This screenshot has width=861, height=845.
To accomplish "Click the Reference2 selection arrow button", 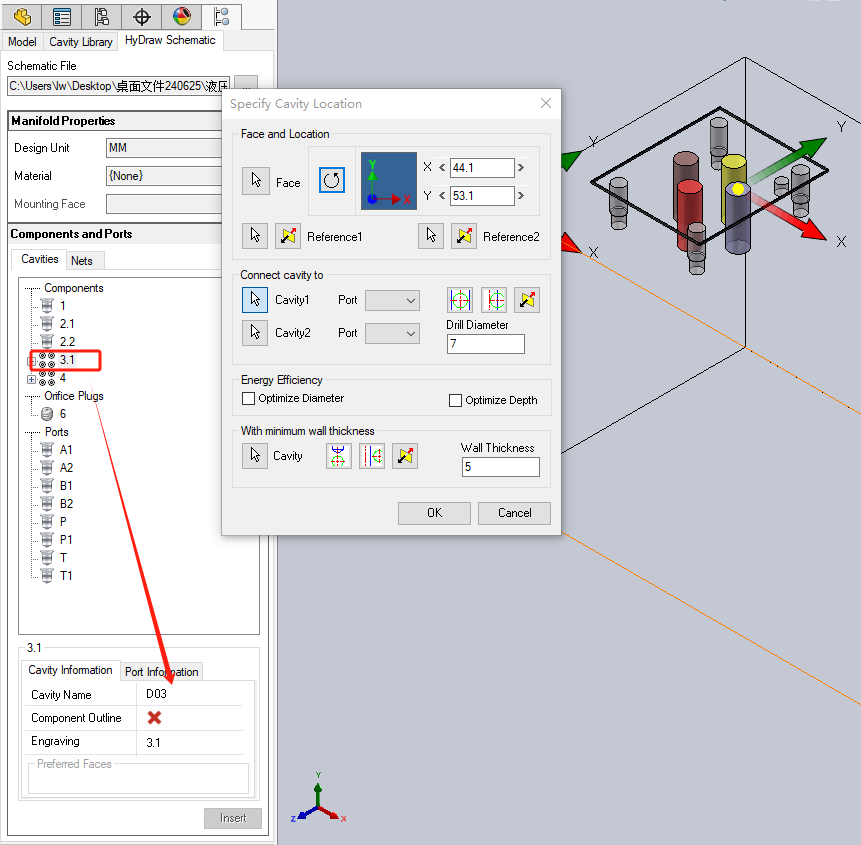I will 431,236.
